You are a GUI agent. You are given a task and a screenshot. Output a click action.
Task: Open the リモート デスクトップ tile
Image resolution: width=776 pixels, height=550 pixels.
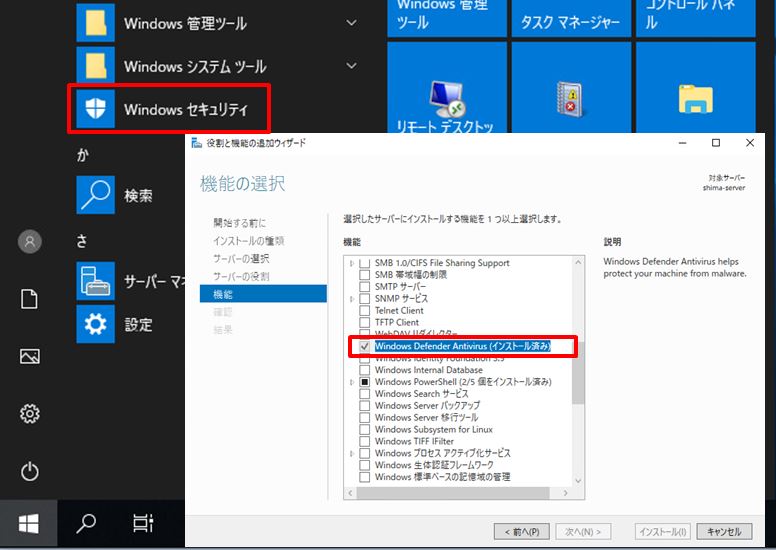[447, 88]
